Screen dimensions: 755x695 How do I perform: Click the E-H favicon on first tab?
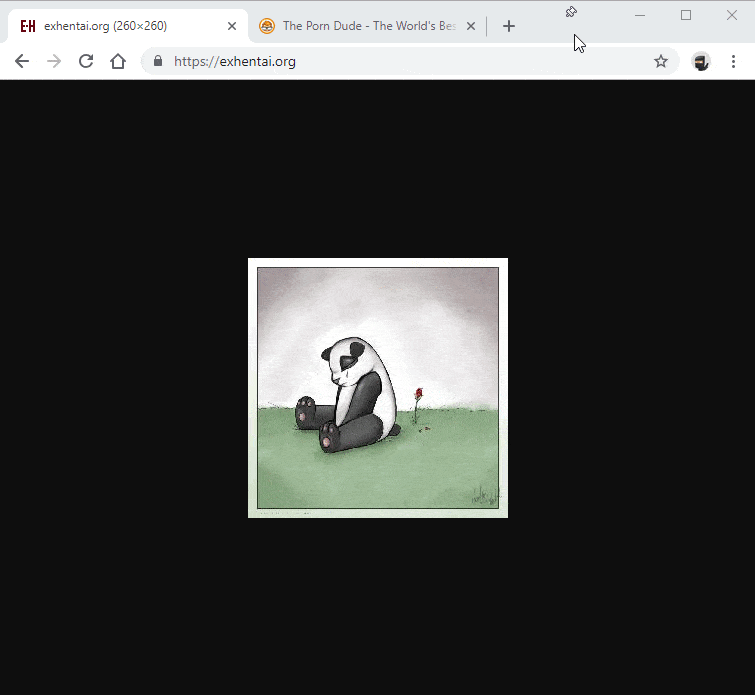click(28, 26)
